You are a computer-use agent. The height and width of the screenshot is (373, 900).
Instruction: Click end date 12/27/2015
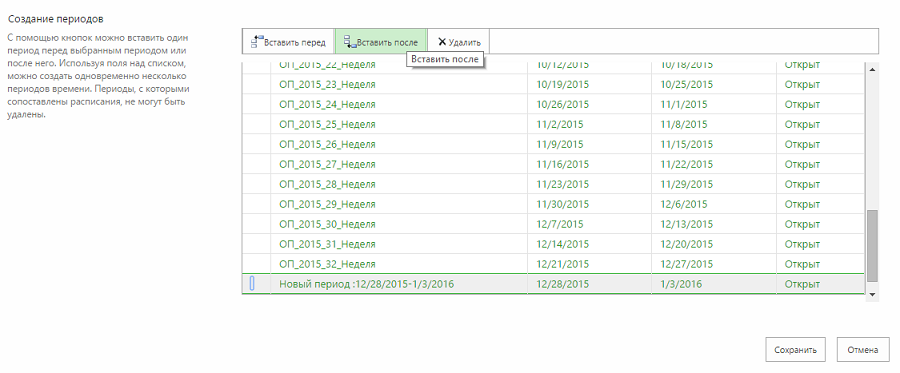pos(686,264)
